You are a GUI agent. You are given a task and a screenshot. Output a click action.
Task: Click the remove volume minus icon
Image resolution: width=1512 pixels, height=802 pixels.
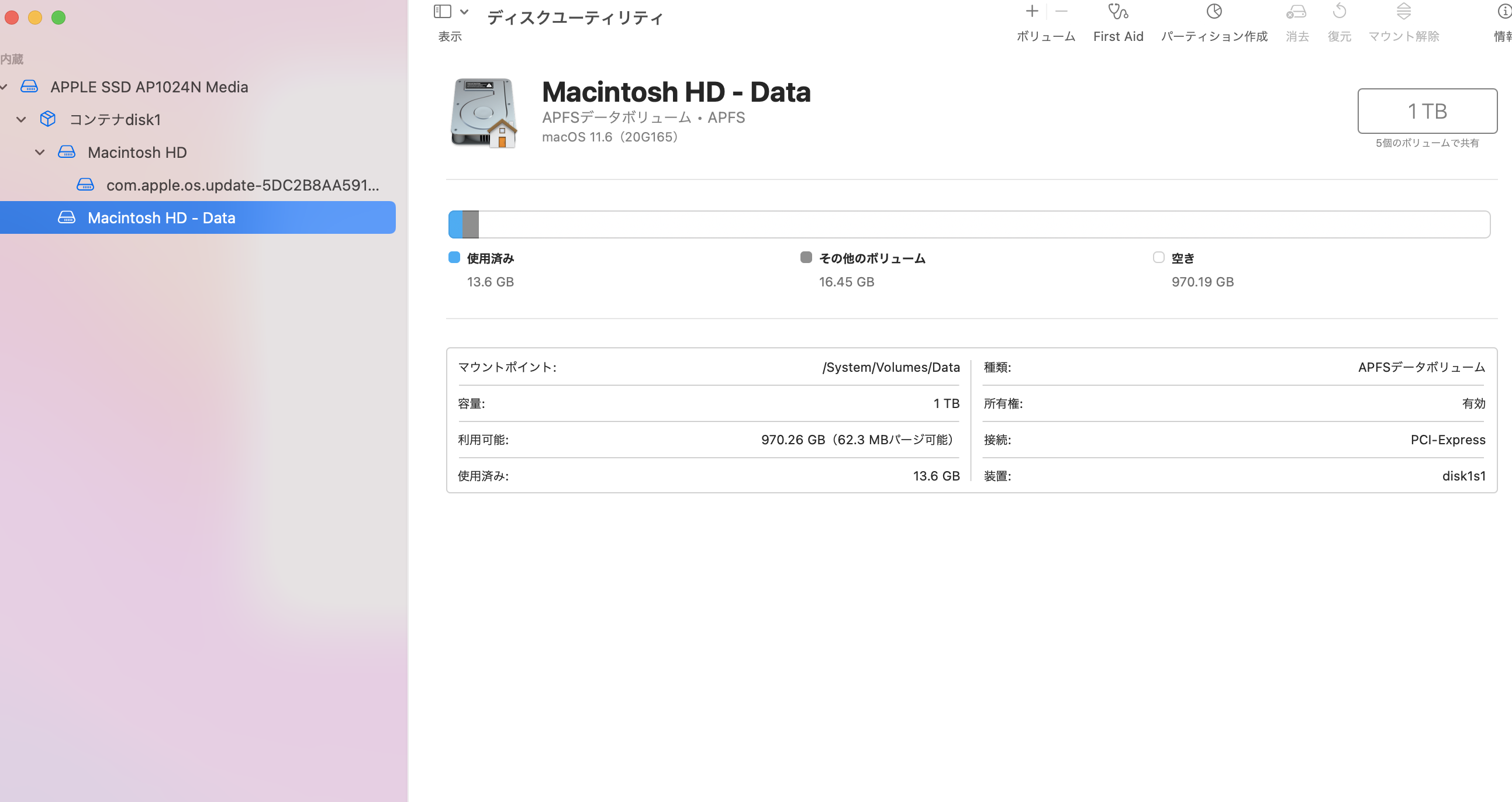coord(1061,12)
